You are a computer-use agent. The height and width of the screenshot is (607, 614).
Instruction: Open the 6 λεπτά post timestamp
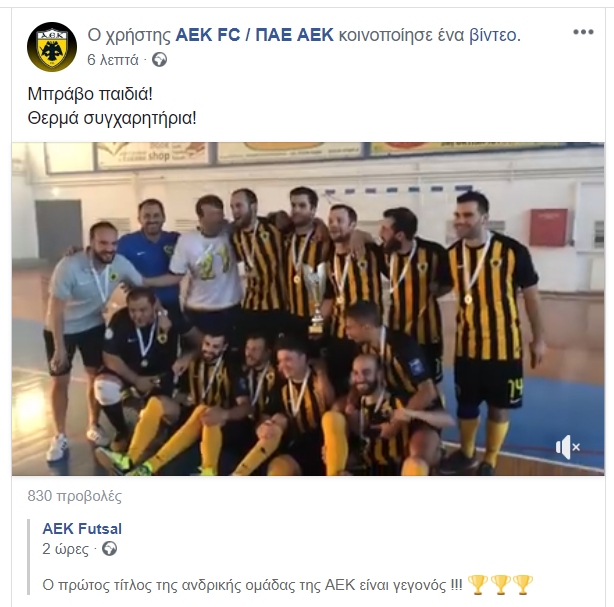click(x=113, y=60)
